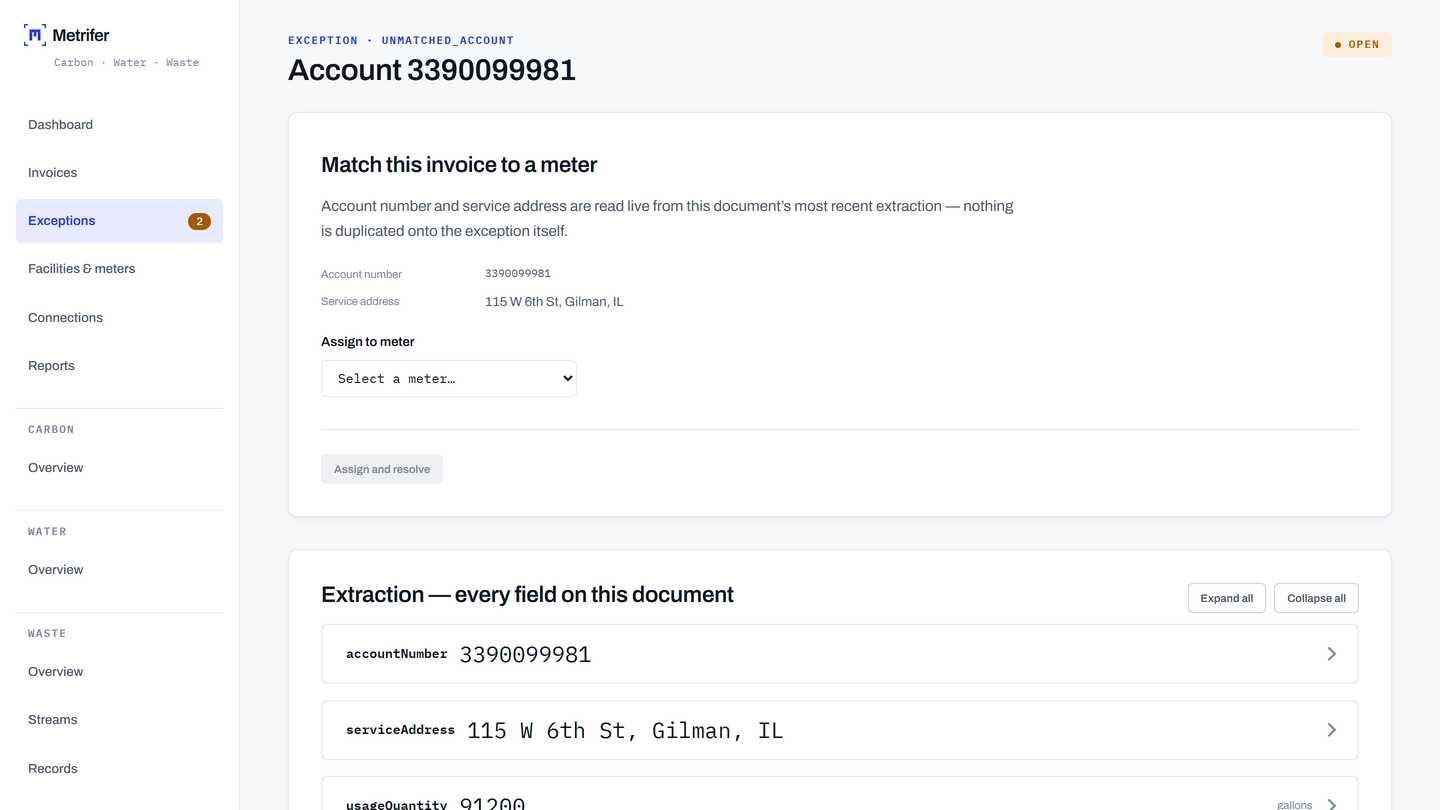Go to Invoices in sidebar
The height and width of the screenshot is (810, 1440).
coord(119,173)
